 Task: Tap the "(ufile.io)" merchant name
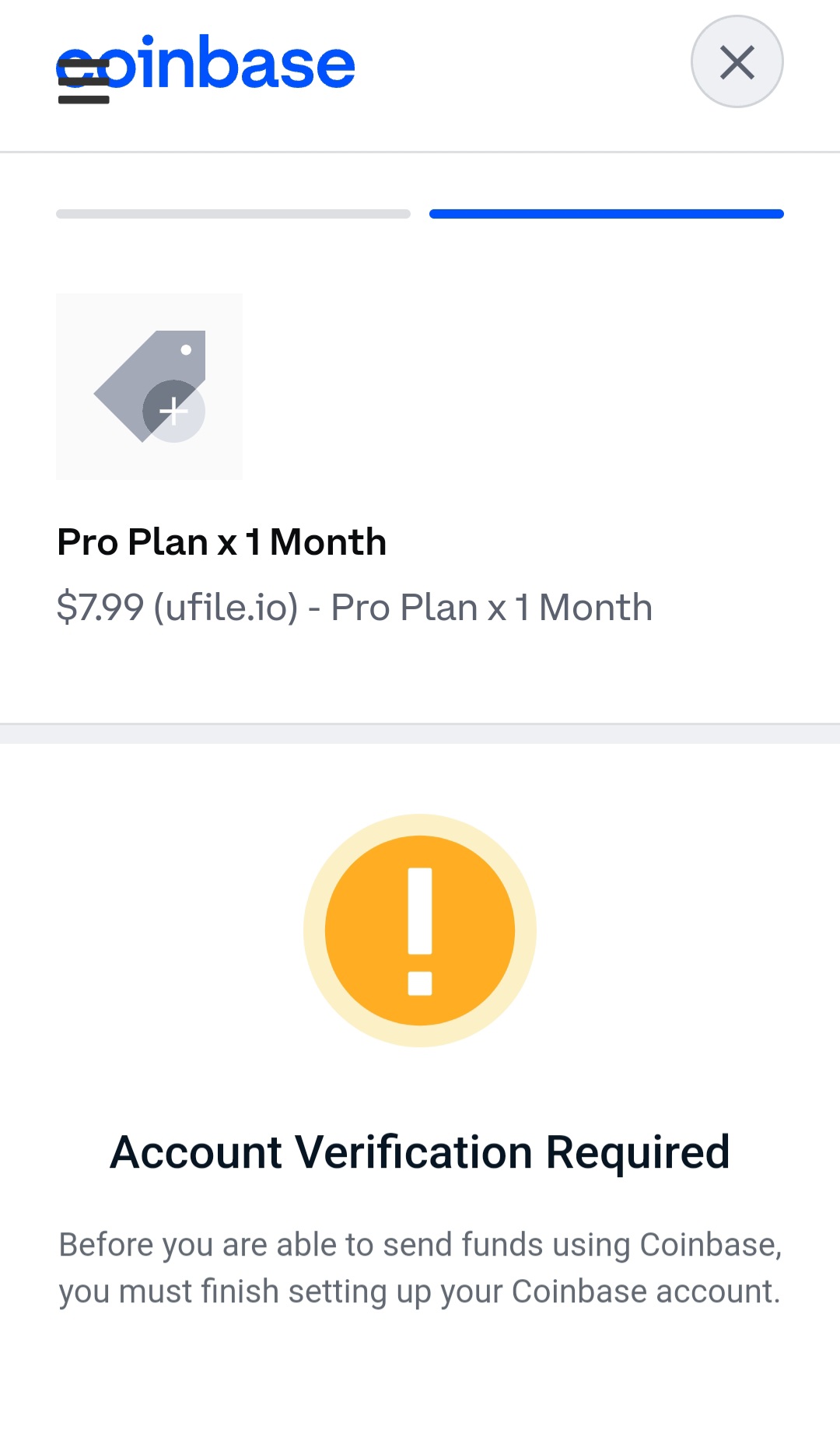[226, 608]
